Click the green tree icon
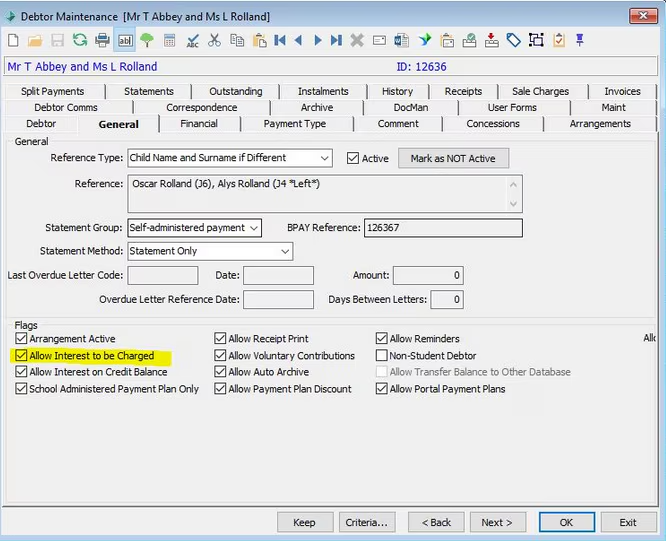This screenshot has height=541, width=666. tap(147, 40)
